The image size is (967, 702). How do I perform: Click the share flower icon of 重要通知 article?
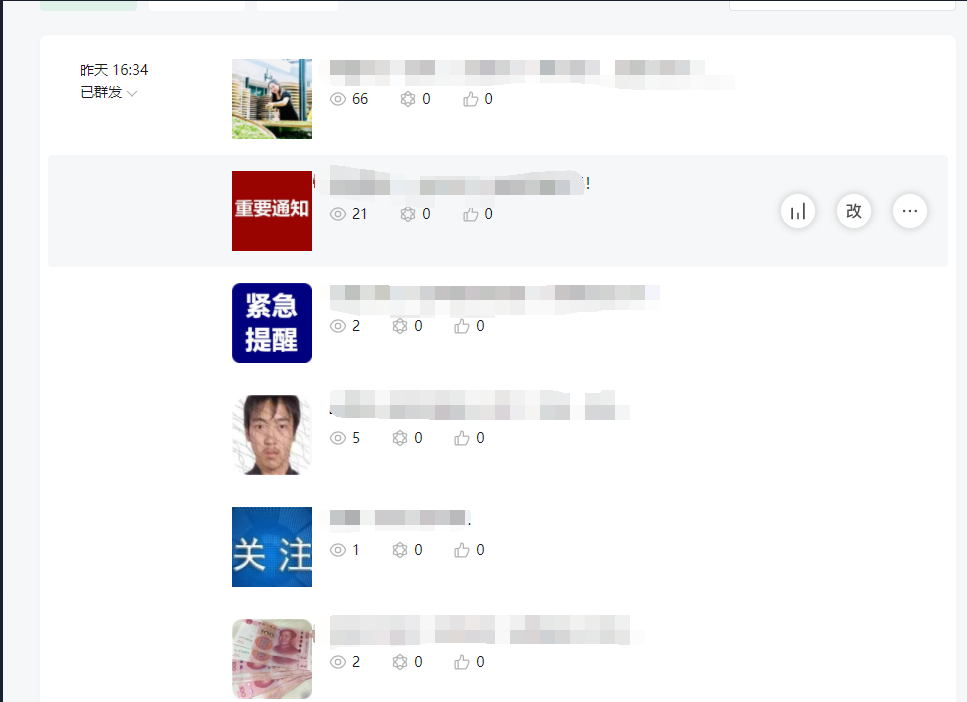click(408, 214)
